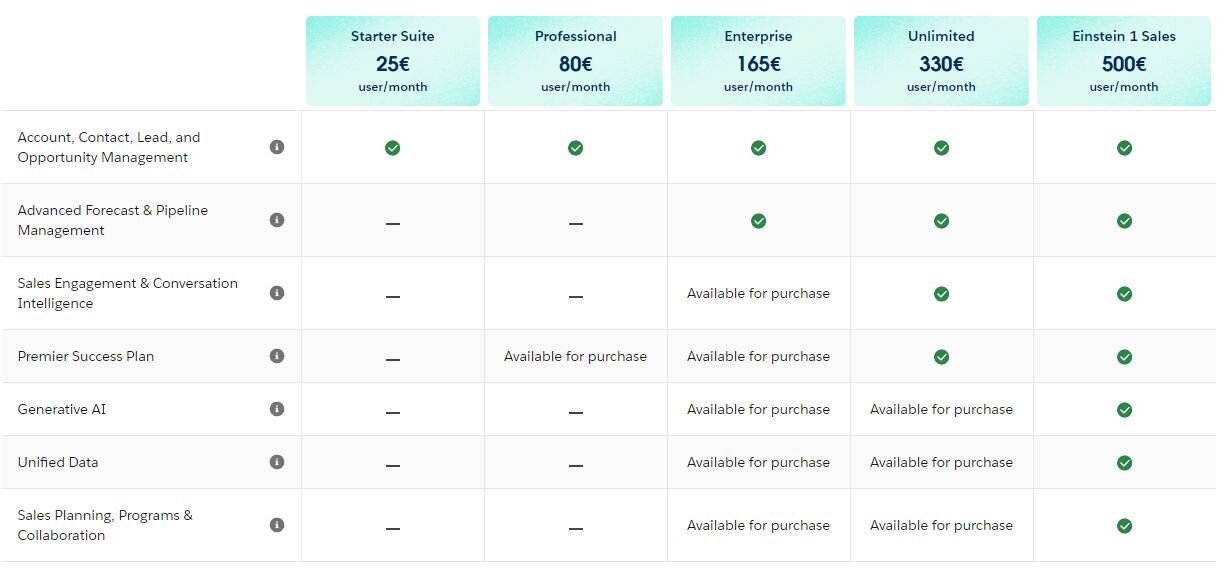Click info icon for Account, Contact, Lead row

[277, 147]
